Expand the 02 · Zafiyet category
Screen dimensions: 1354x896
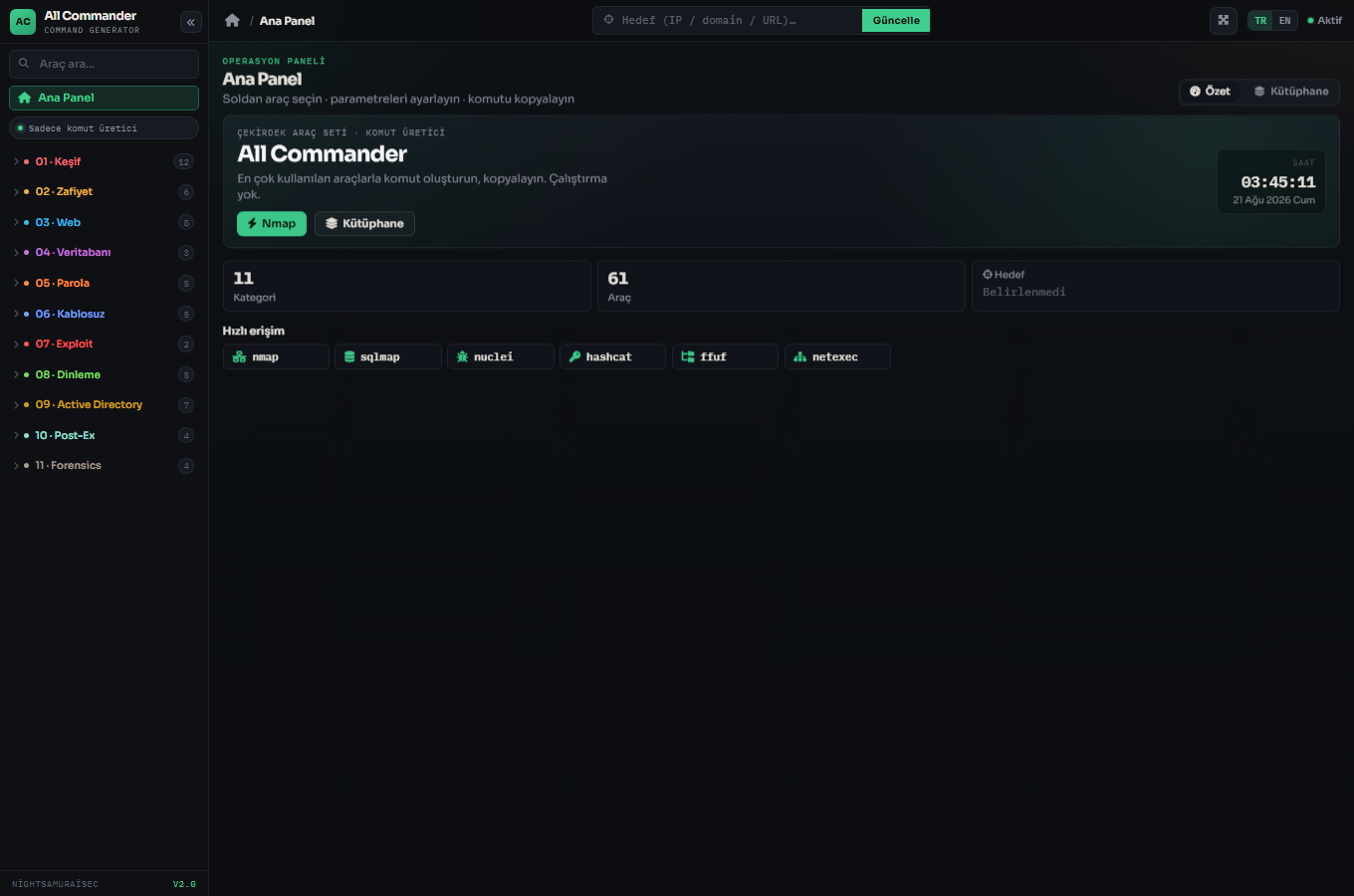(x=104, y=192)
